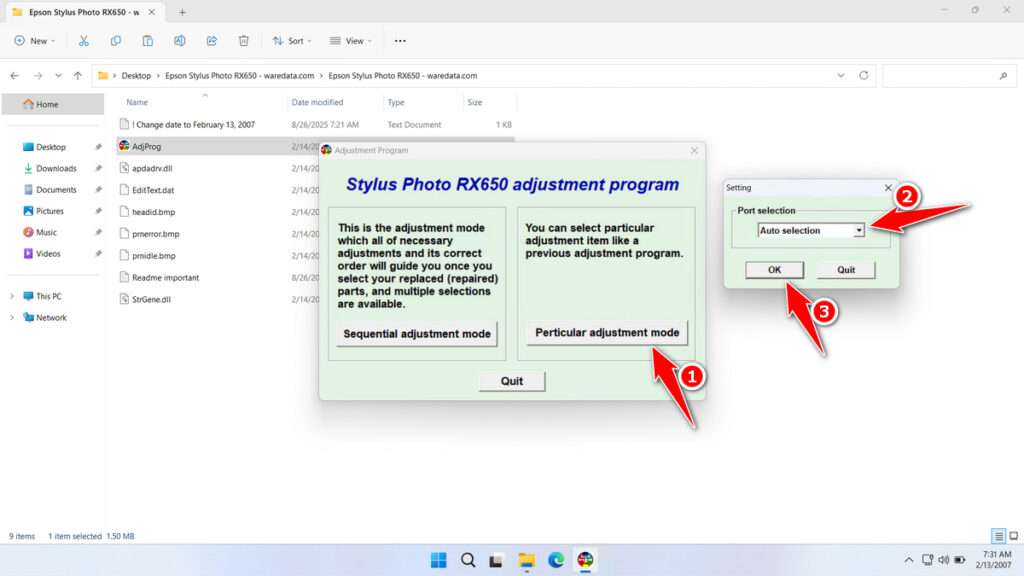
Task: Select apdadrv.dll file
Action: [152, 168]
